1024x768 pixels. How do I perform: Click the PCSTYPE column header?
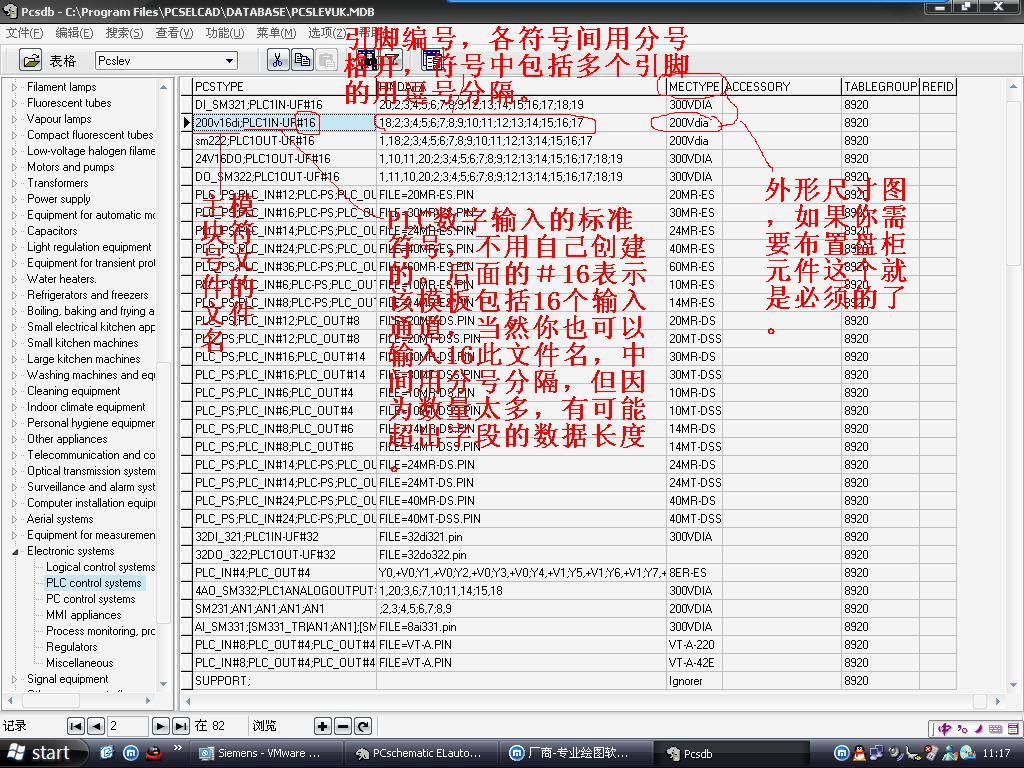[x=285, y=87]
